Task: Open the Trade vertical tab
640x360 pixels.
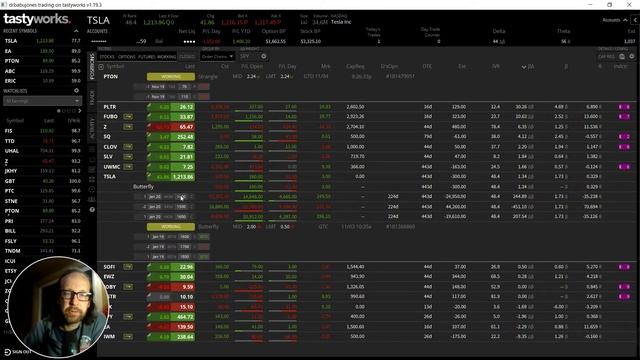Action: [92, 98]
